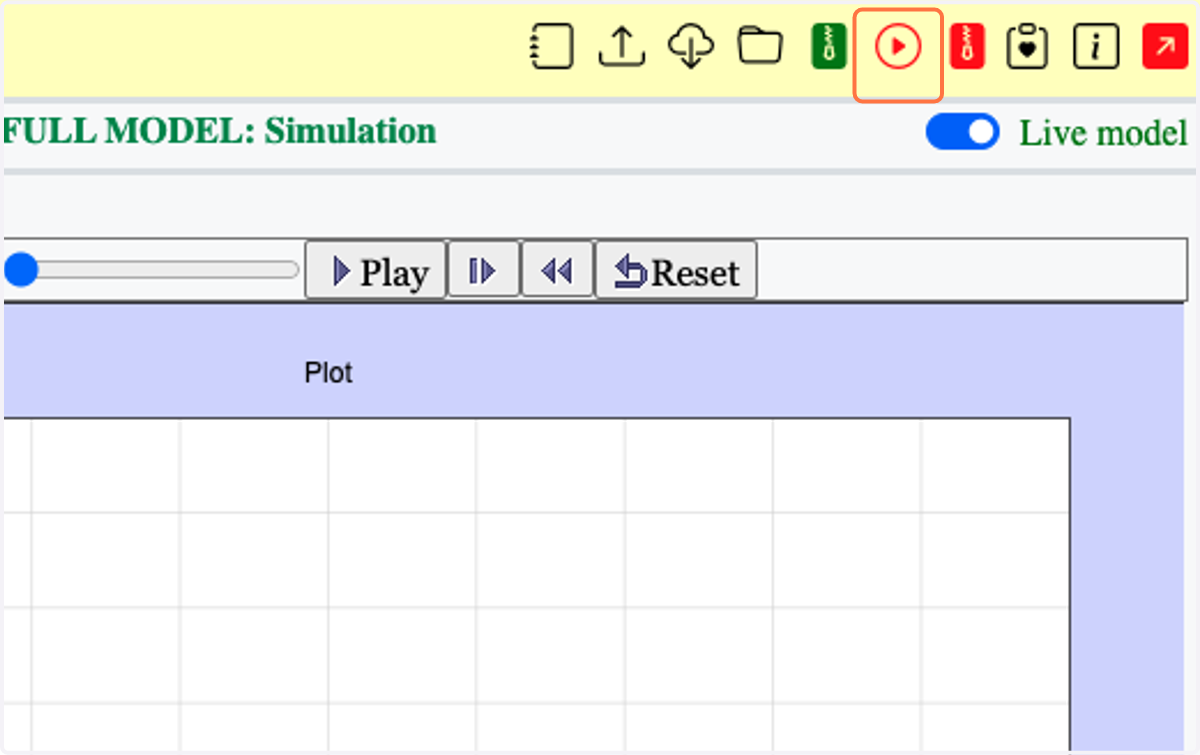Viewport: 1200px width, 755px height.
Task: Click the clipboard with heart icon
Action: (x=1027, y=47)
